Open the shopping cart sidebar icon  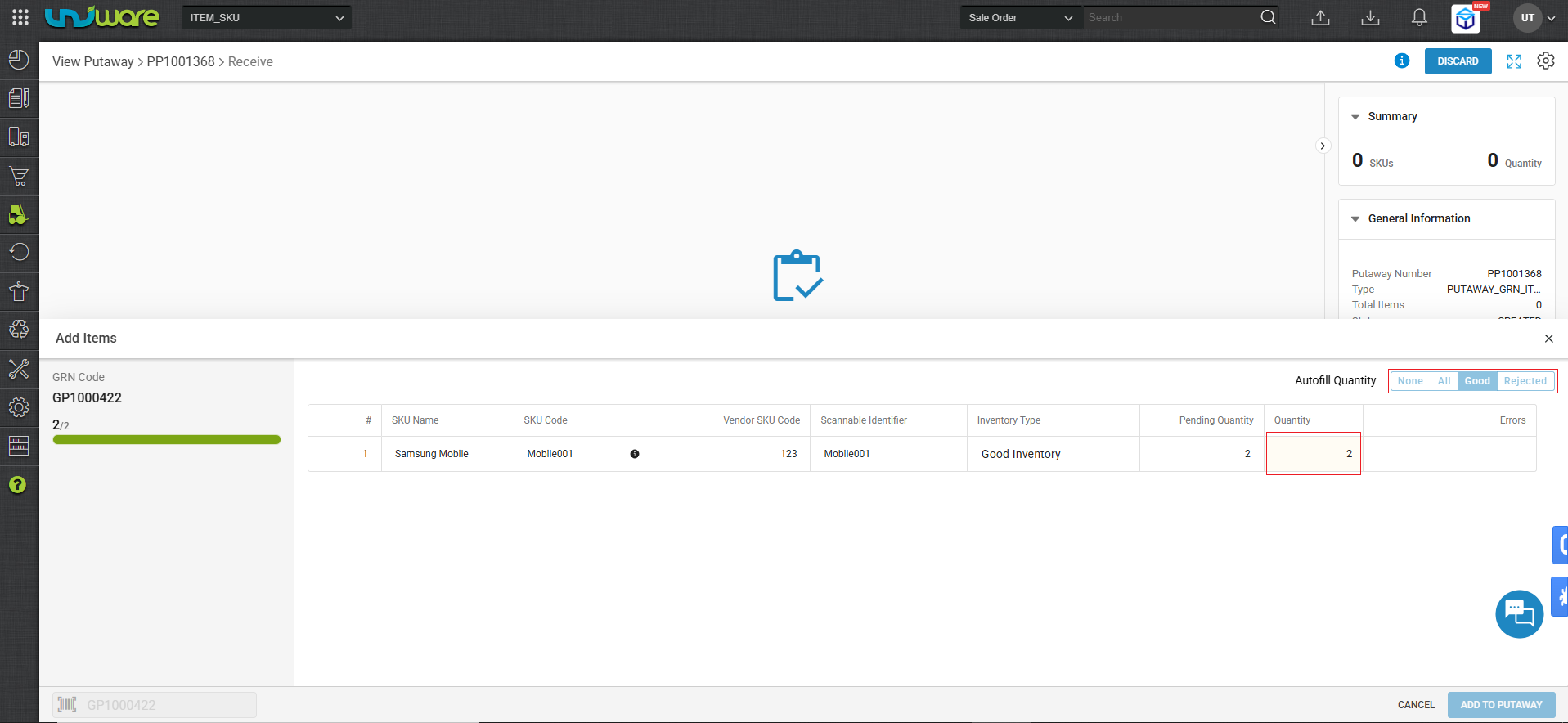[19, 176]
